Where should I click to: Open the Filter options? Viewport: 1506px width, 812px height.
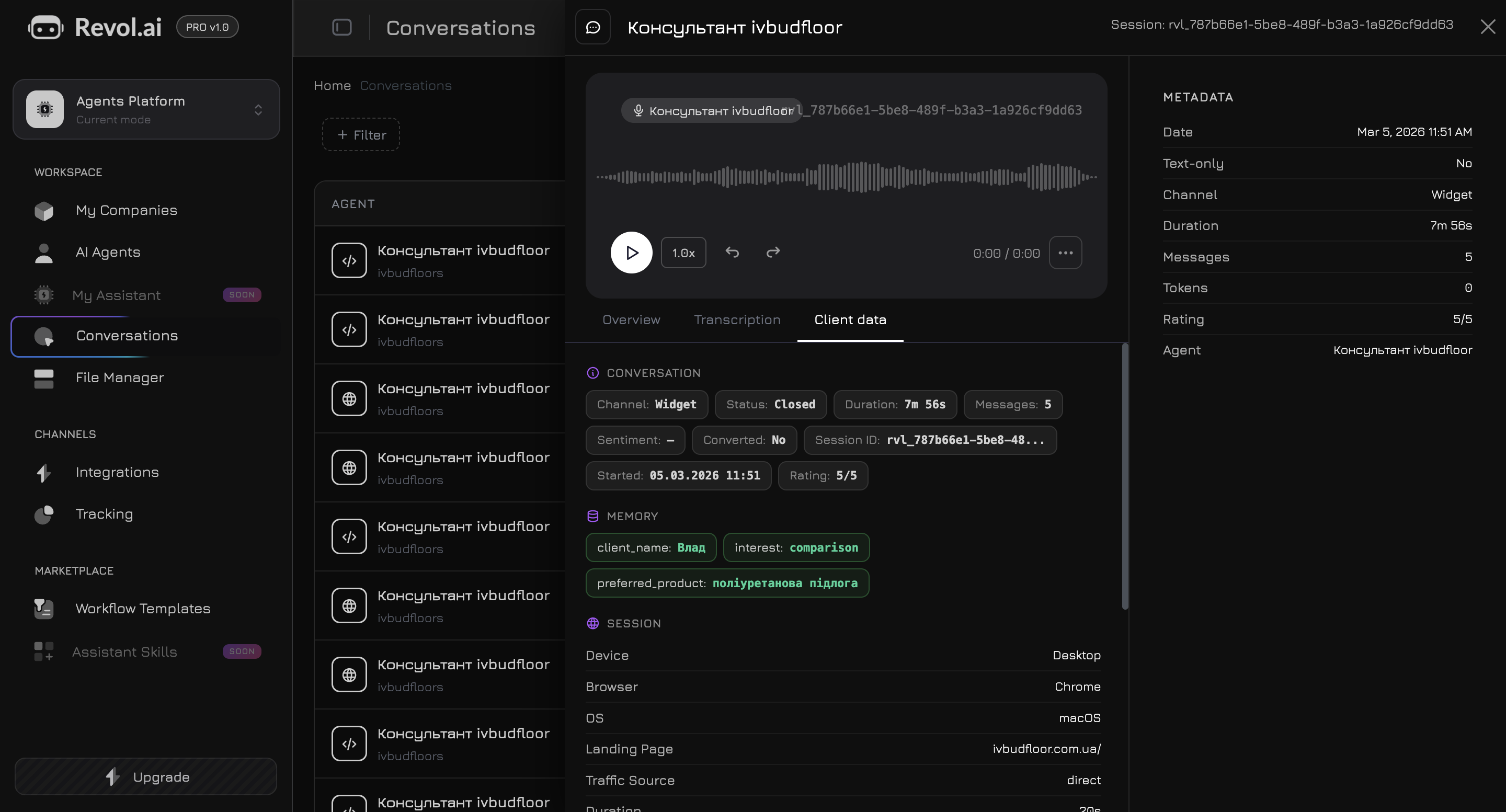pos(360,134)
